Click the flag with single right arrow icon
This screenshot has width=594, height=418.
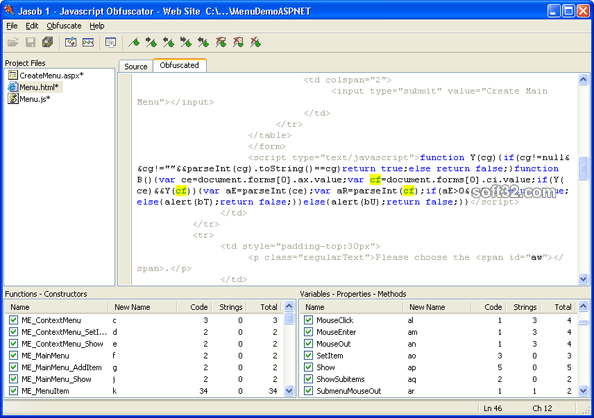click(x=151, y=42)
